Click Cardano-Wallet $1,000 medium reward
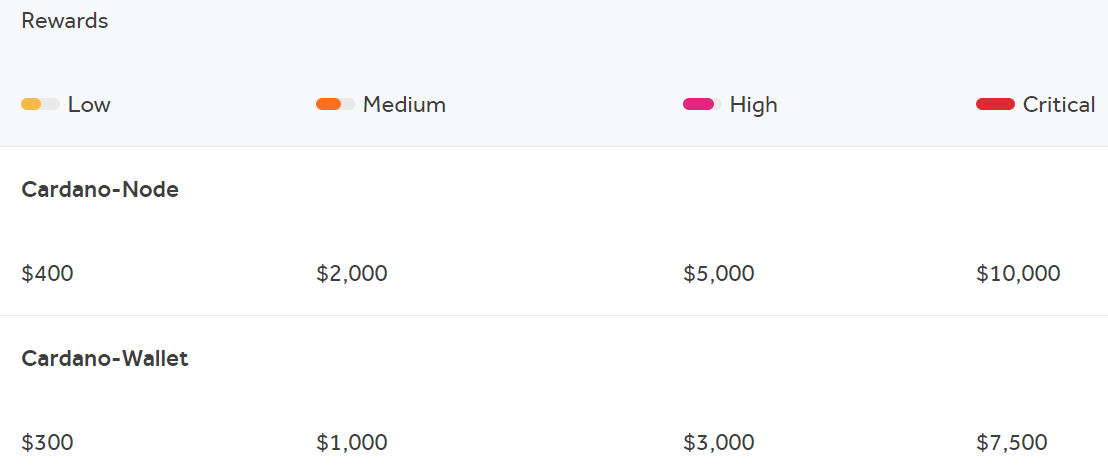 coord(352,443)
